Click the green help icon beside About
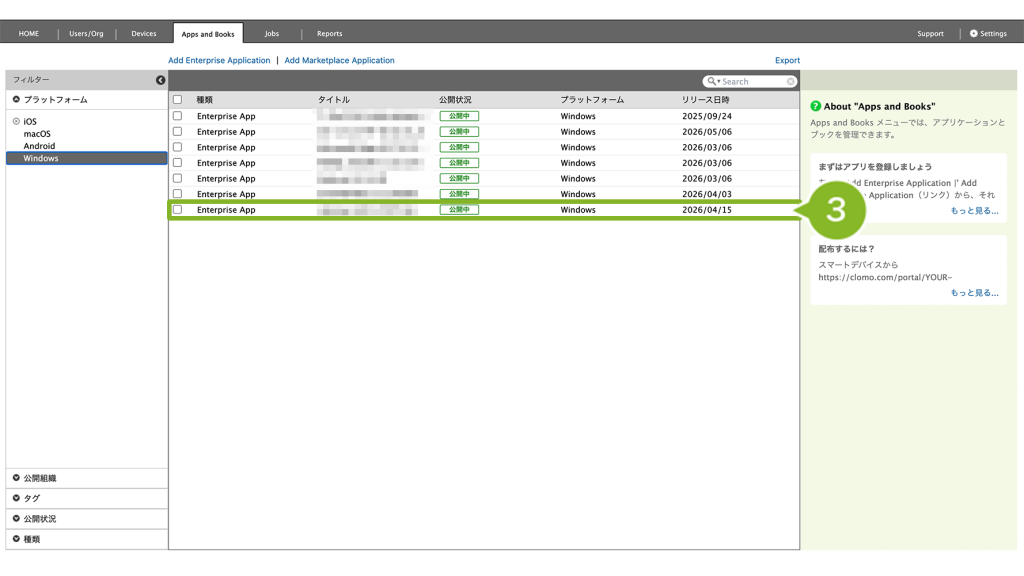The width and height of the screenshot is (1024, 576). click(x=816, y=106)
